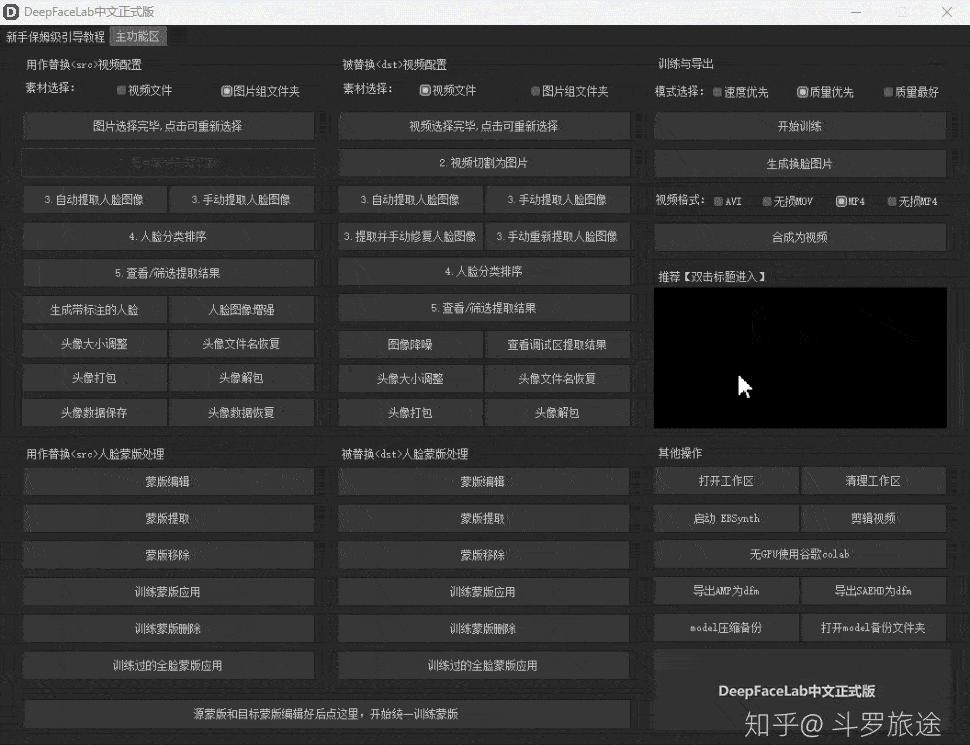
Task: Open the workspace with 打开工作区
Action: [x=726, y=480]
